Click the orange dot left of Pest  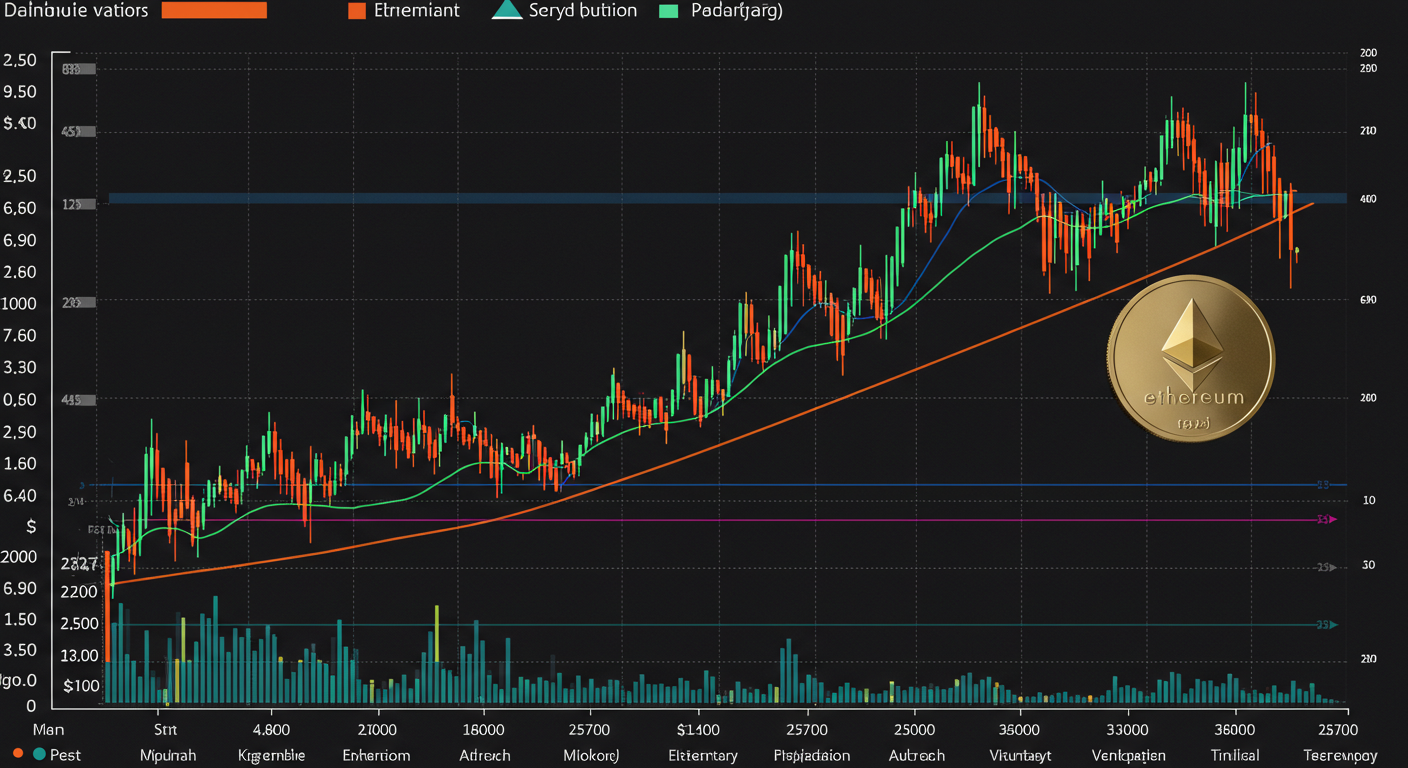pyautogui.click(x=18, y=753)
